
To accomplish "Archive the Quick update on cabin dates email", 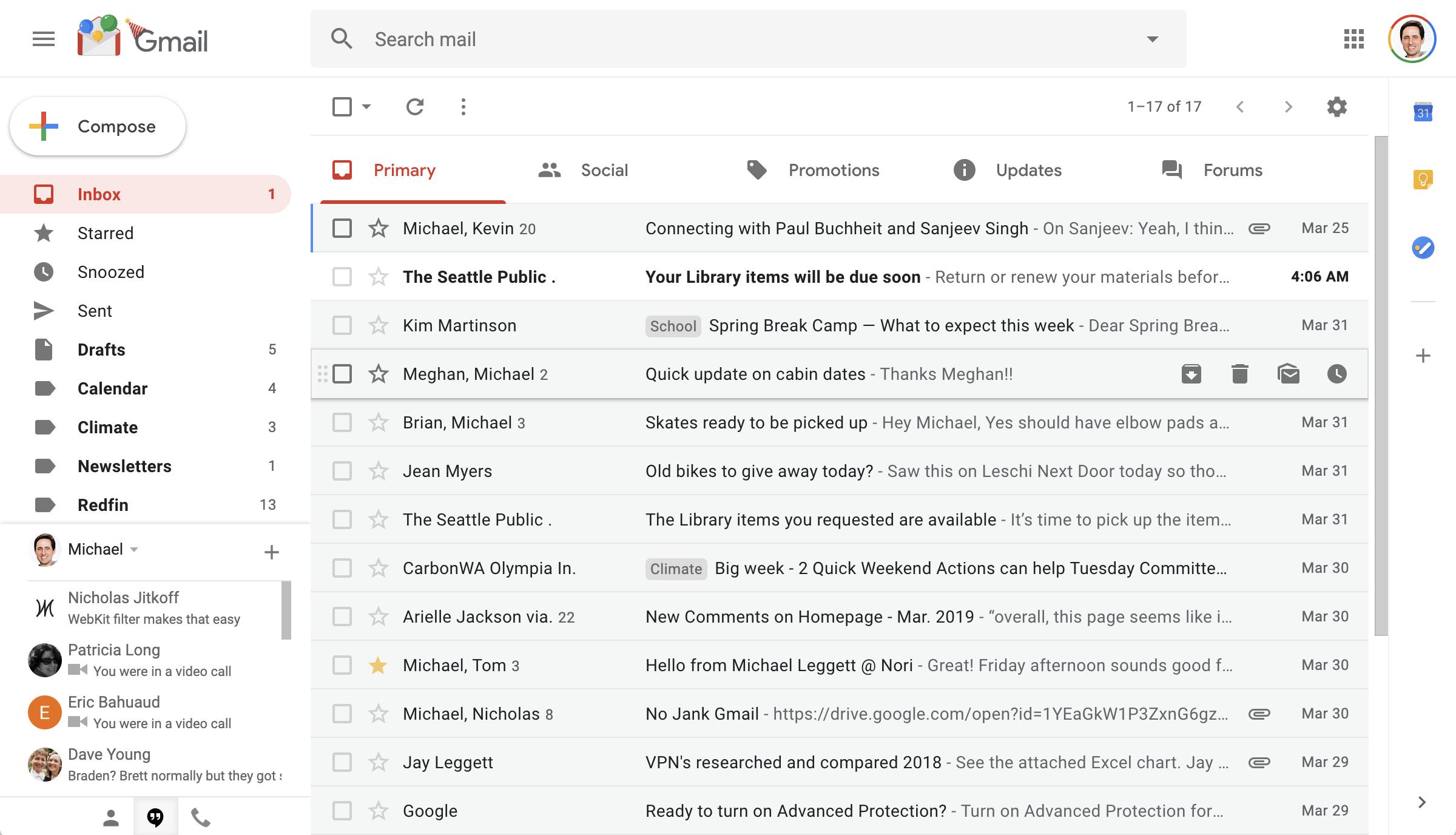I will click(x=1191, y=374).
